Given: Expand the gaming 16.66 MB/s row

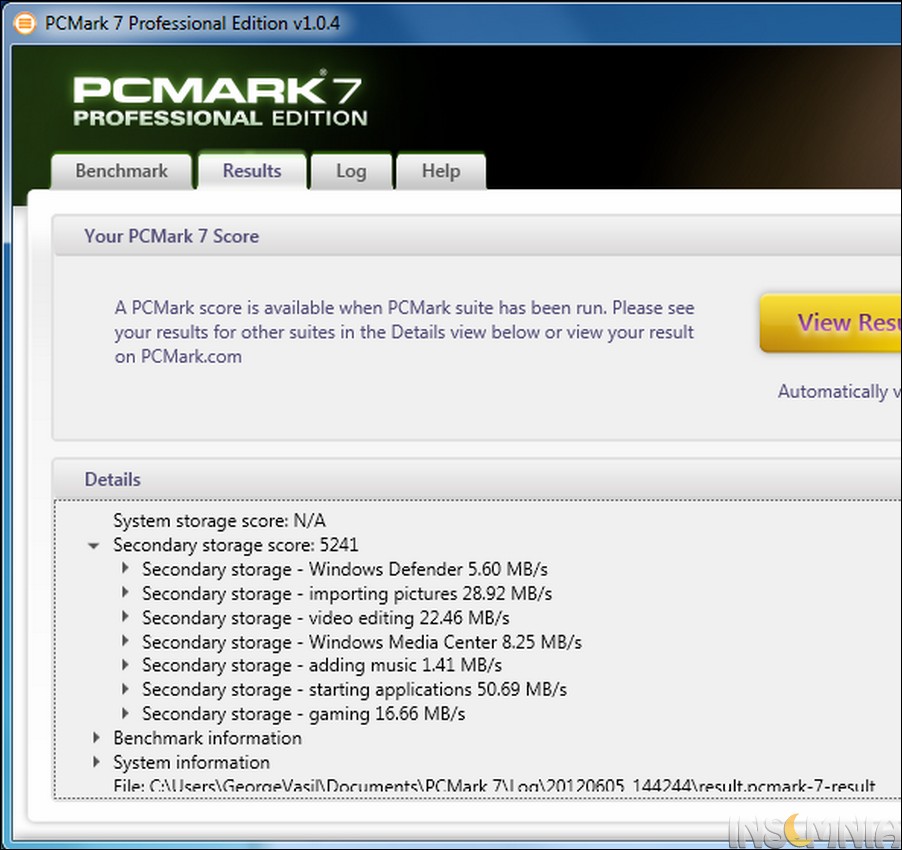Looking at the screenshot, I should coord(125,713).
